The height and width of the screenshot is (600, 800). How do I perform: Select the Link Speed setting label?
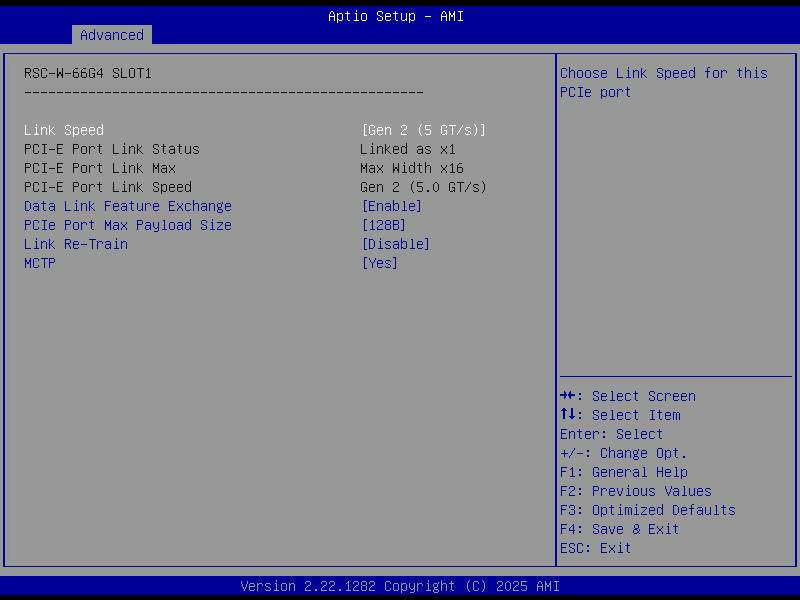click(x=64, y=130)
